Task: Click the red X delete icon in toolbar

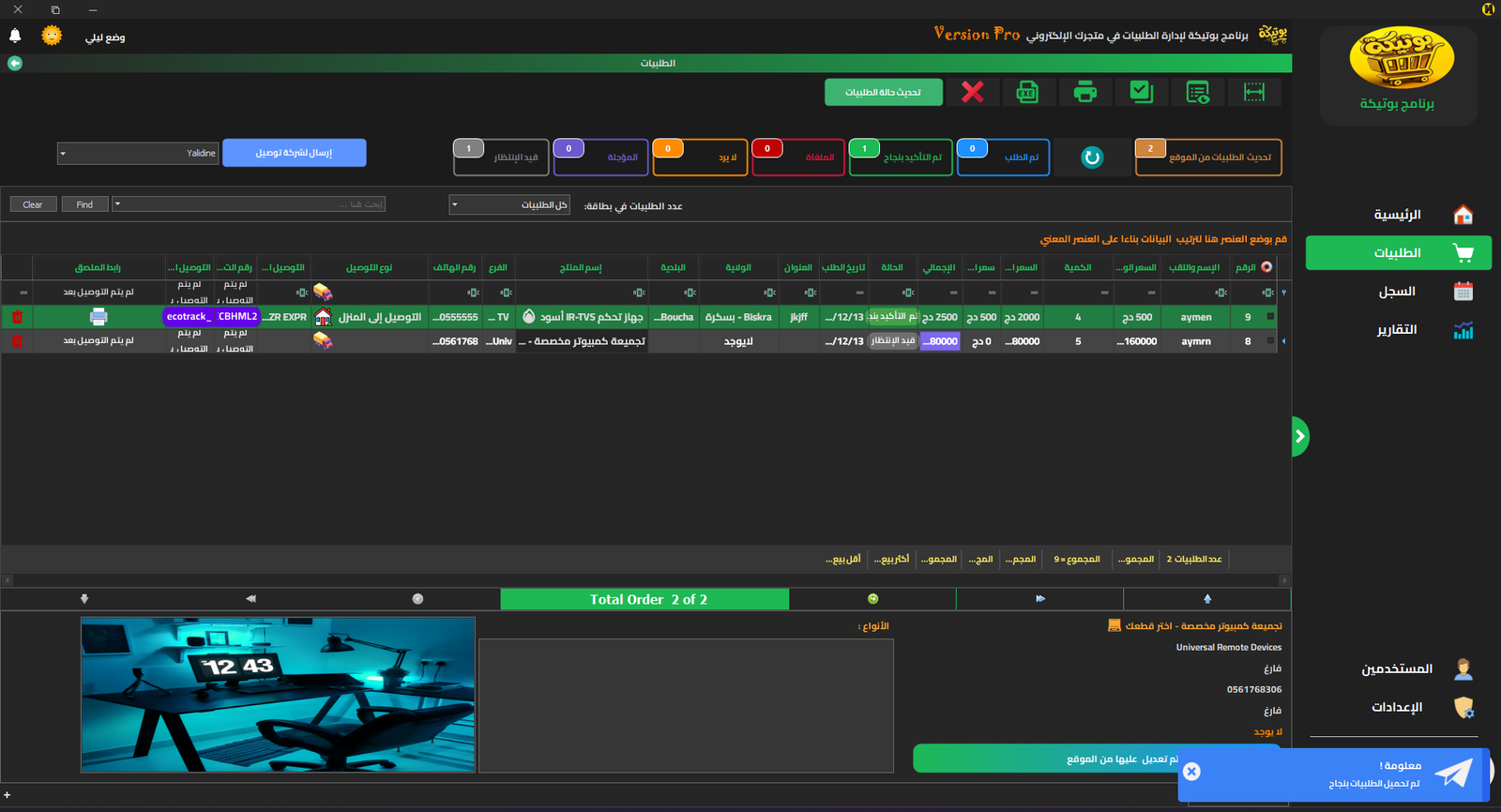Action: pyautogui.click(x=973, y=92)
